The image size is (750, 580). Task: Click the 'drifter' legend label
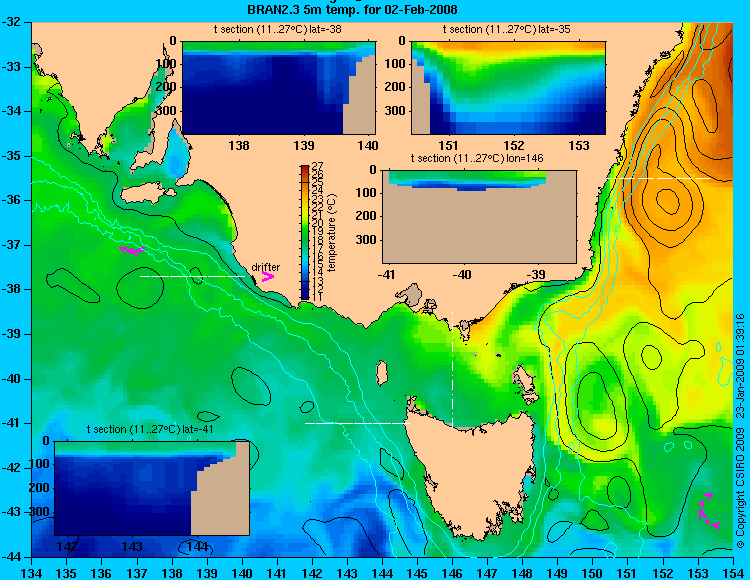265,267
